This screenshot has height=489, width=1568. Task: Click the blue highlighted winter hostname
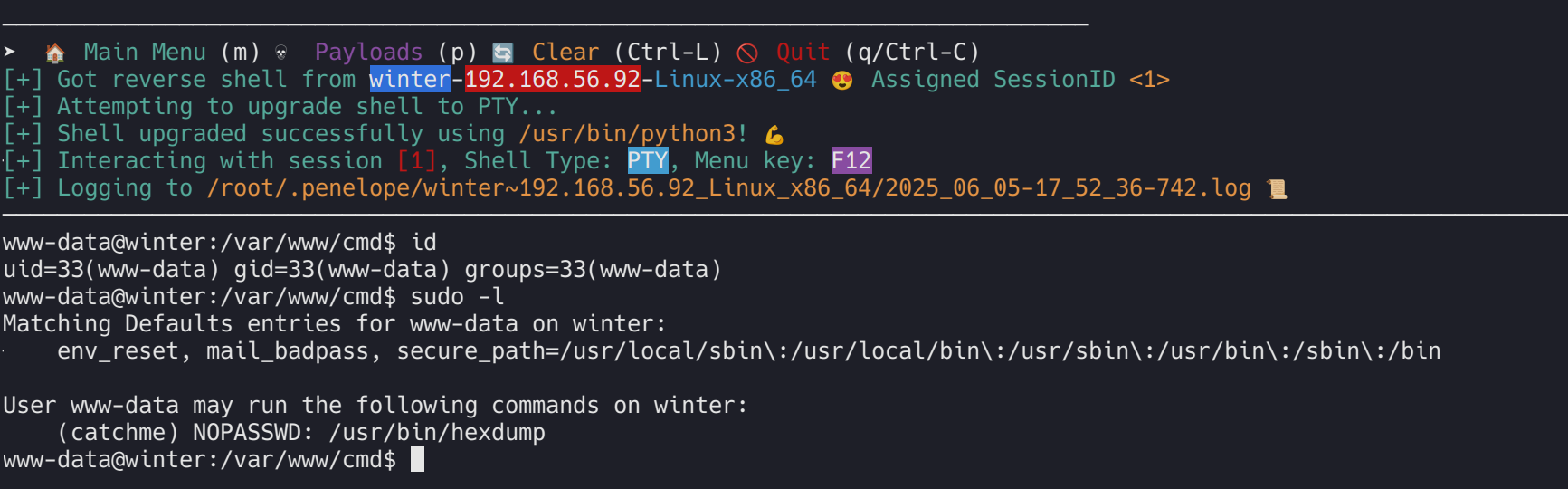(410, 80)
